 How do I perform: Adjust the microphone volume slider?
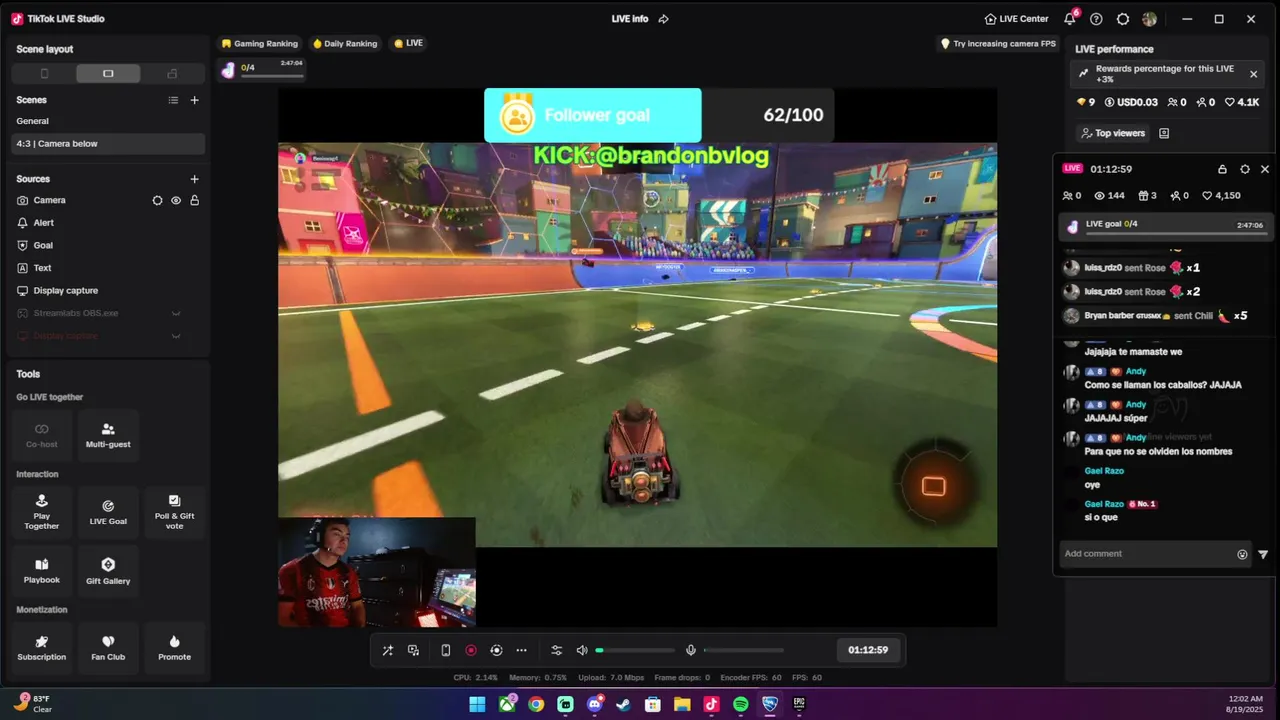pyautogui.click(x=743, y=650)
